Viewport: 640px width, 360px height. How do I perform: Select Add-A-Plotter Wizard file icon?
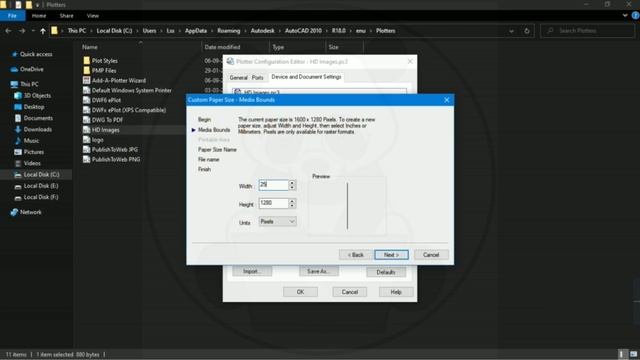87,80
